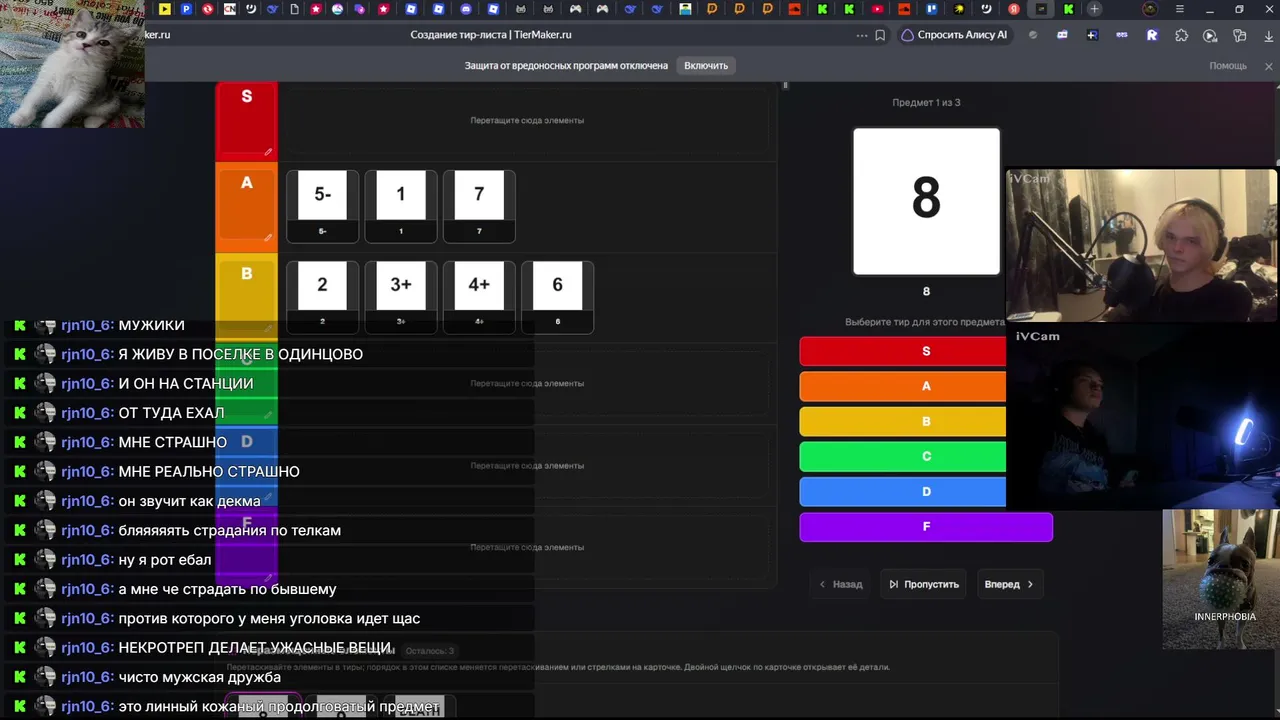Assign item to purple F tier button
The width and height of the screenshot is (1280, 720).
tap(926, 527)
